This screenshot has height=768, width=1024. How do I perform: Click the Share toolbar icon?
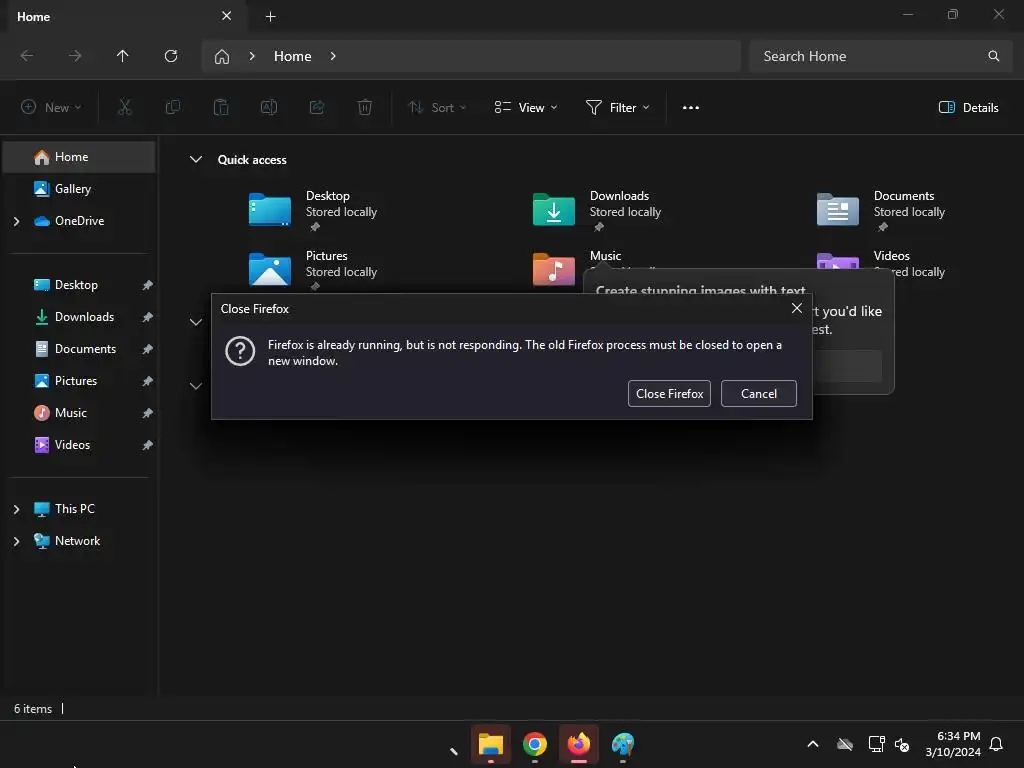coord(317,108)
